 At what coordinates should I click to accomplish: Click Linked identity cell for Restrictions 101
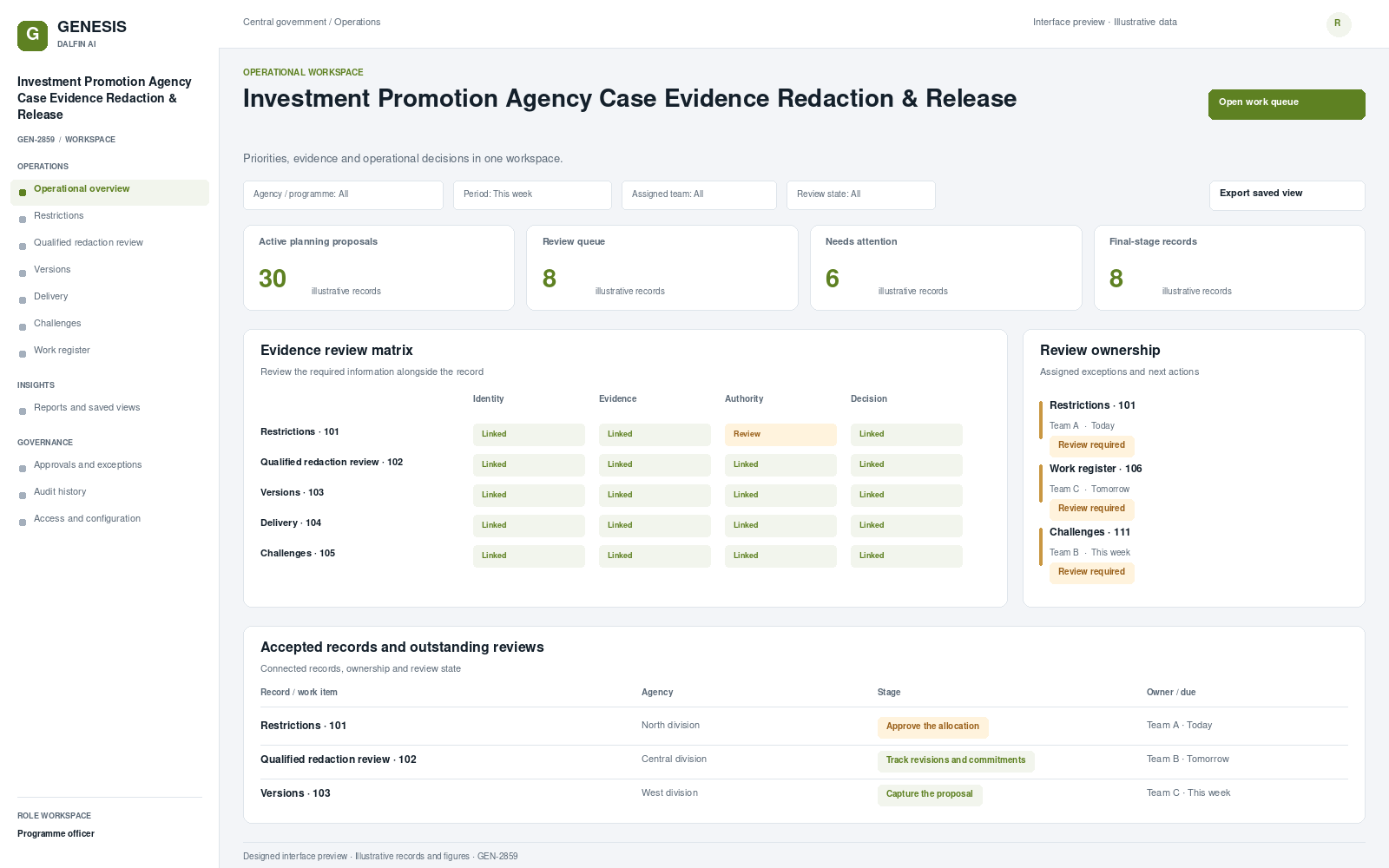click(529, 435)
